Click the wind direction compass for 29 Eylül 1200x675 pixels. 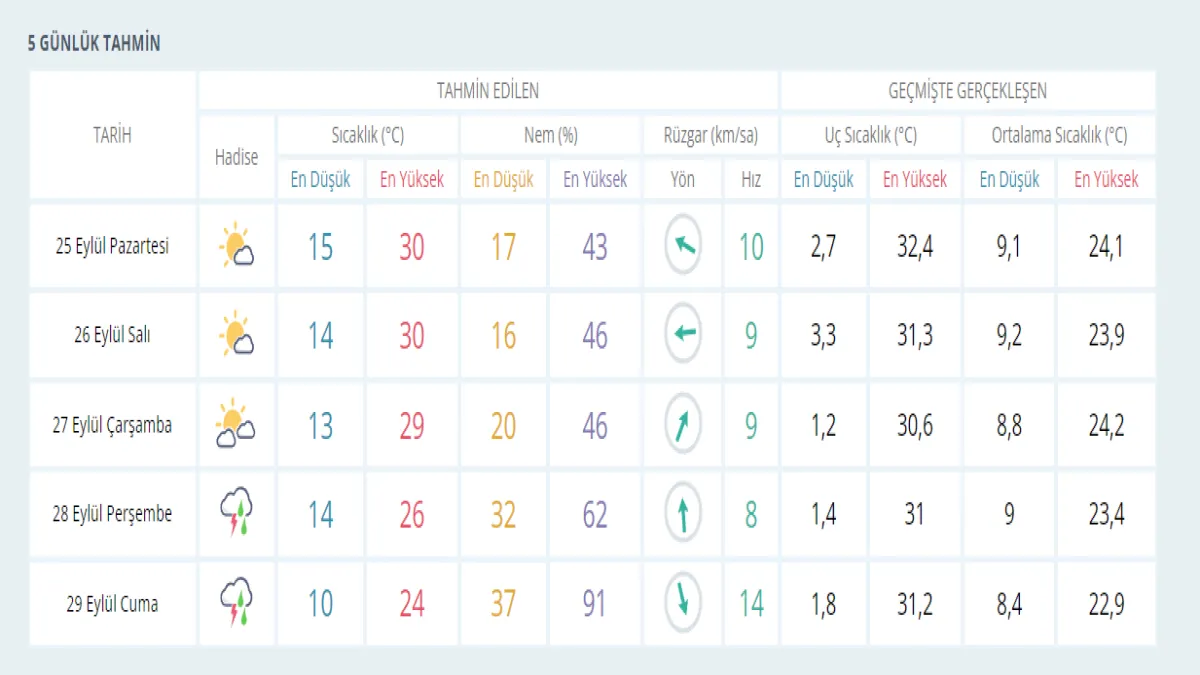tap(683, 604)
